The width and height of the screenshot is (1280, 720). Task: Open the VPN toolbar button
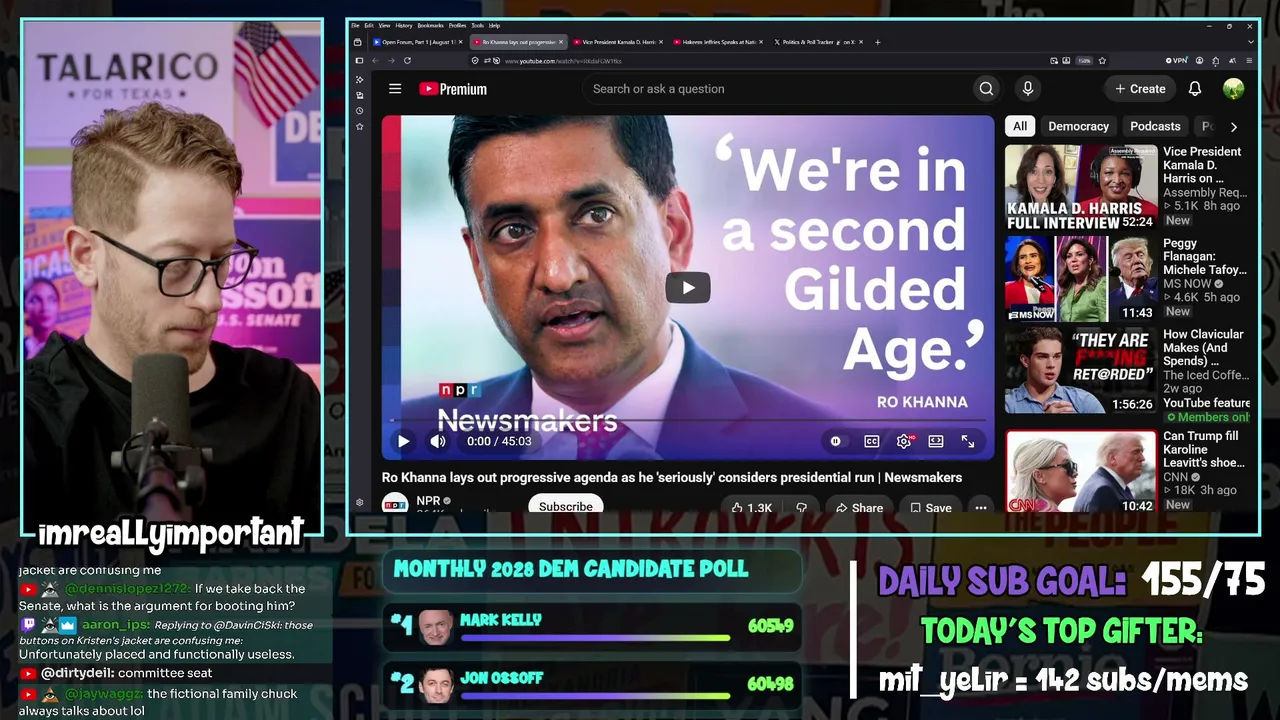coord(1178,61)
